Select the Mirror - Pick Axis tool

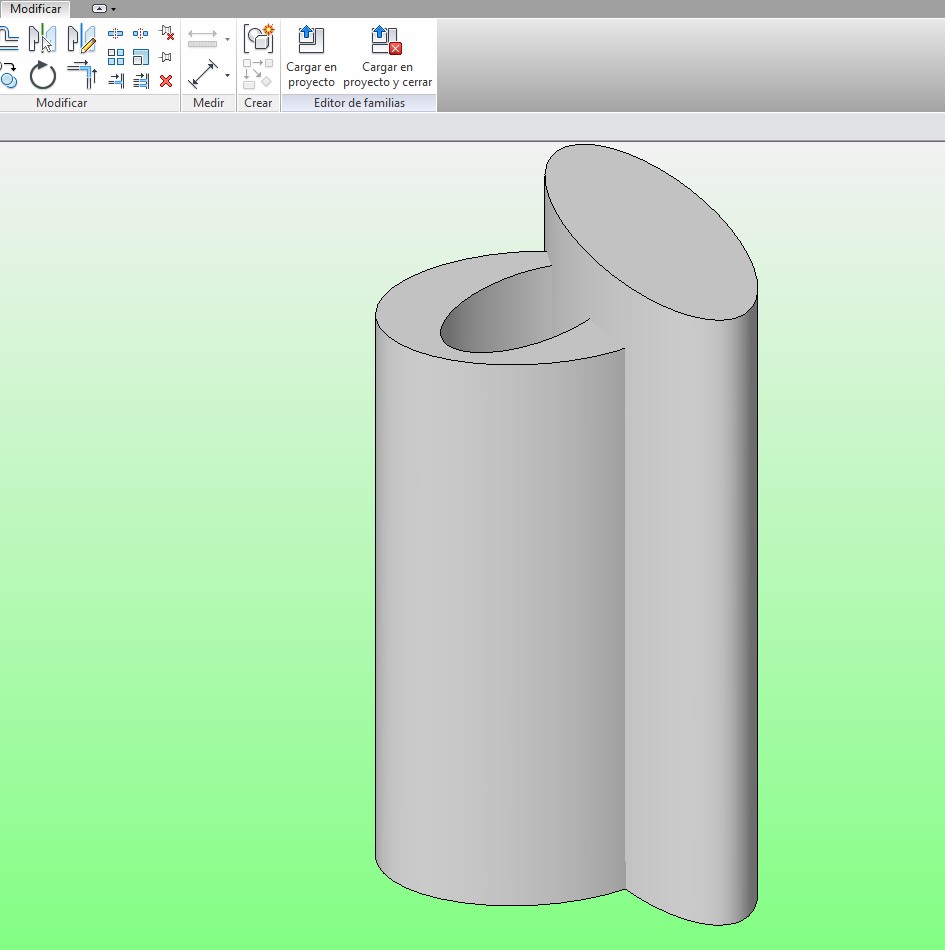click(42, 39)
